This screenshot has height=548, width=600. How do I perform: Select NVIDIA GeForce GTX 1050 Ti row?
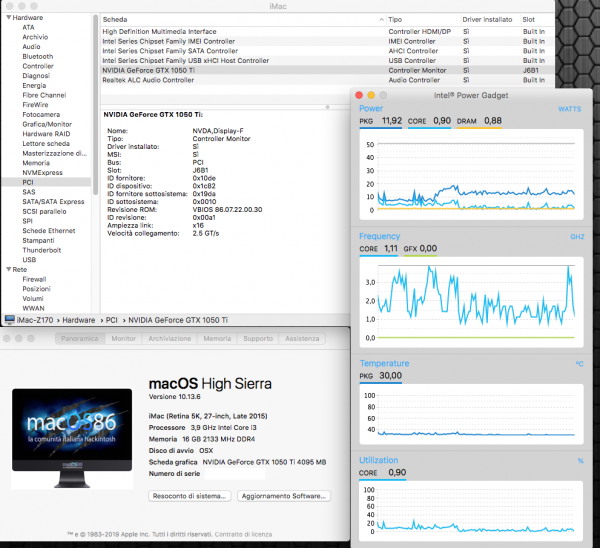327,70
